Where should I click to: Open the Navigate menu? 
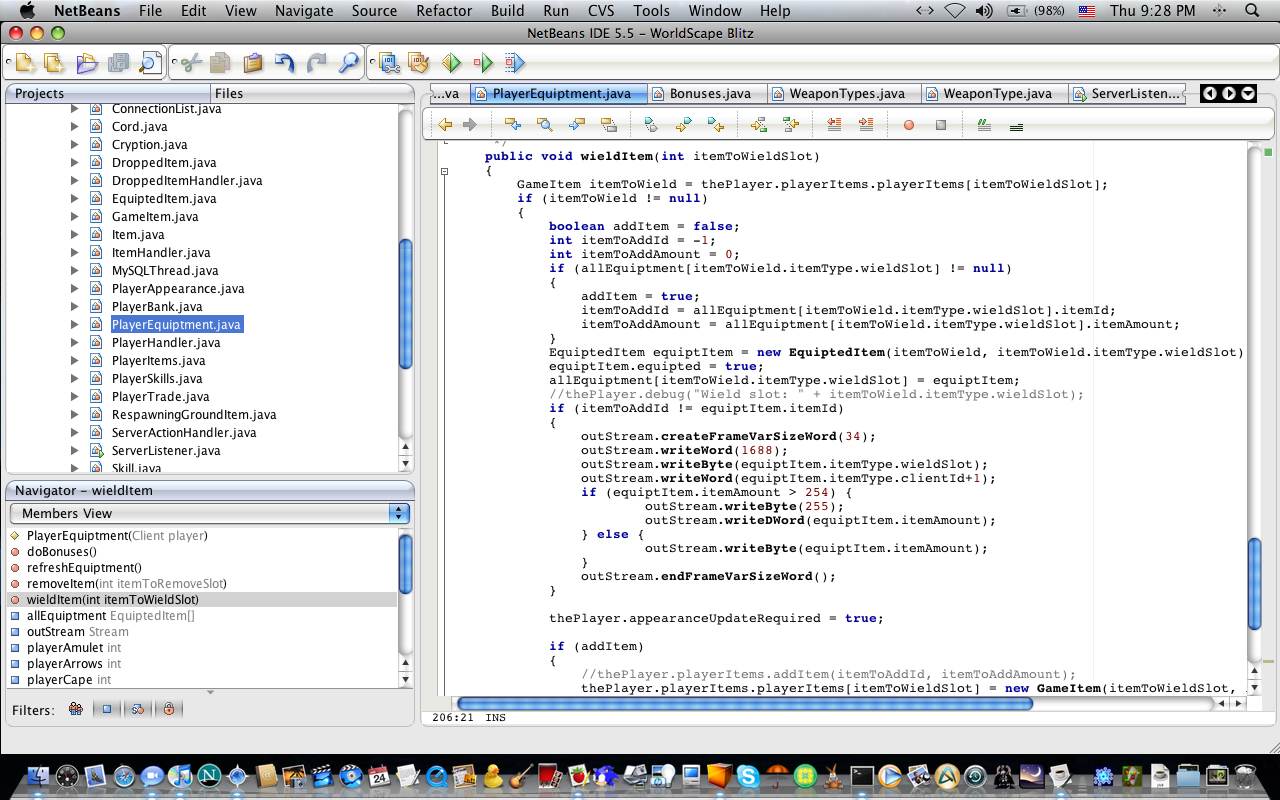(304, 11)
